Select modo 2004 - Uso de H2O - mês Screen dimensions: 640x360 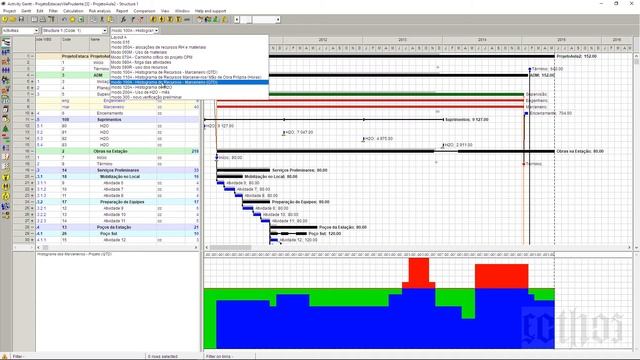(x=189, y=92)
